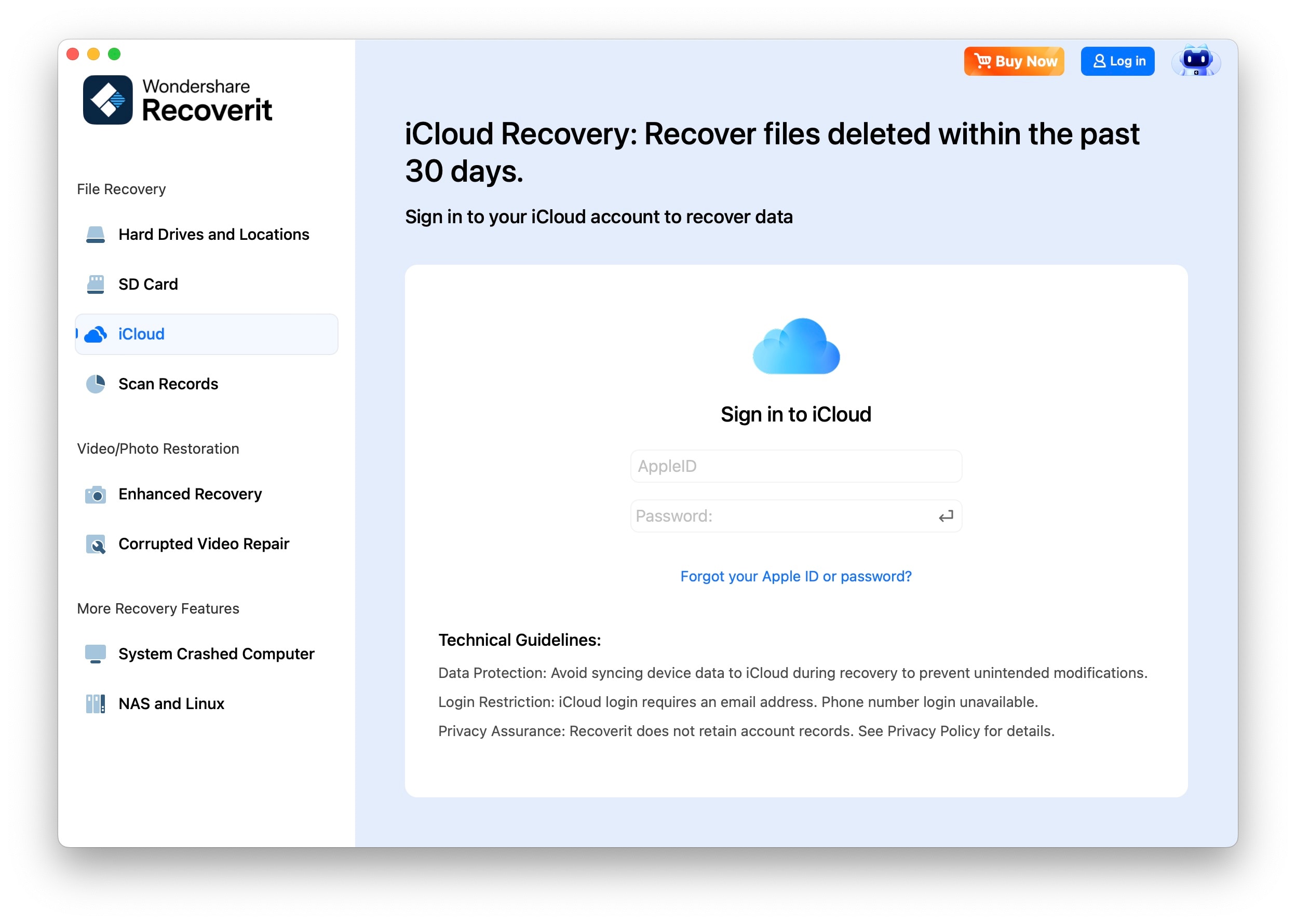The width and height of the screenshot is (1296, 924).
Task: Open Corrupted Video Repair
Action: [207, 544]
